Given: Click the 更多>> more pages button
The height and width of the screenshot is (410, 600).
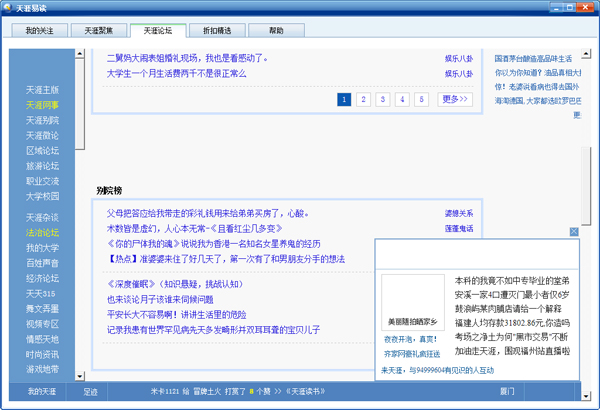Looking at the screenshot, I should tap(455, 99).
